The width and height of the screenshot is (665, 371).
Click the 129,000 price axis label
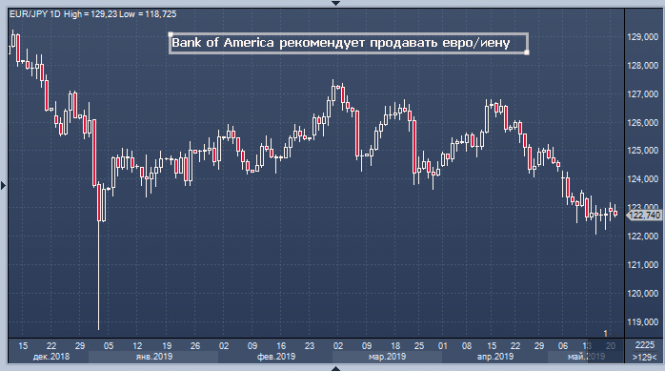tap(643, 37)
